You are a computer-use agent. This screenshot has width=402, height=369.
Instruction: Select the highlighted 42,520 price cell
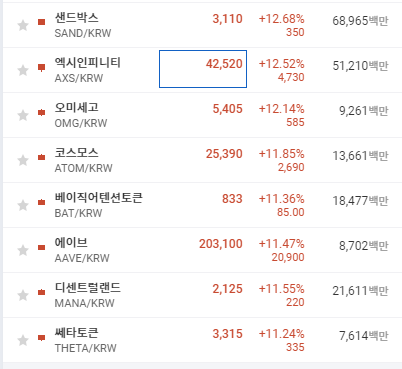[x=203, y=69]
